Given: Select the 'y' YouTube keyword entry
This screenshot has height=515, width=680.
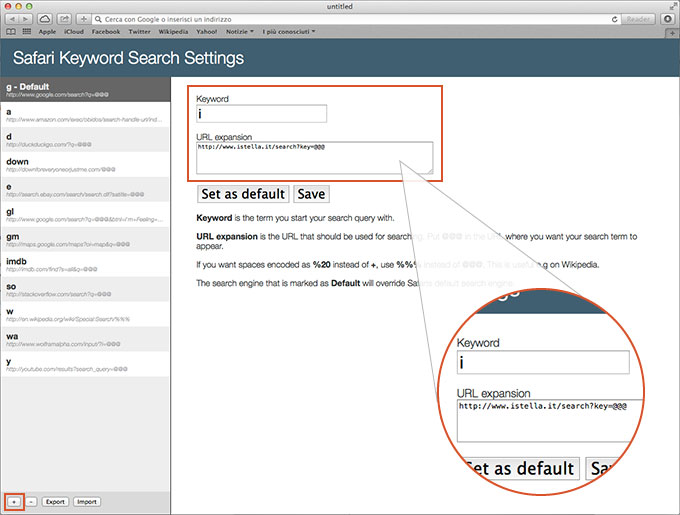Looking at the screenshot, I should (x=85, y=364).
